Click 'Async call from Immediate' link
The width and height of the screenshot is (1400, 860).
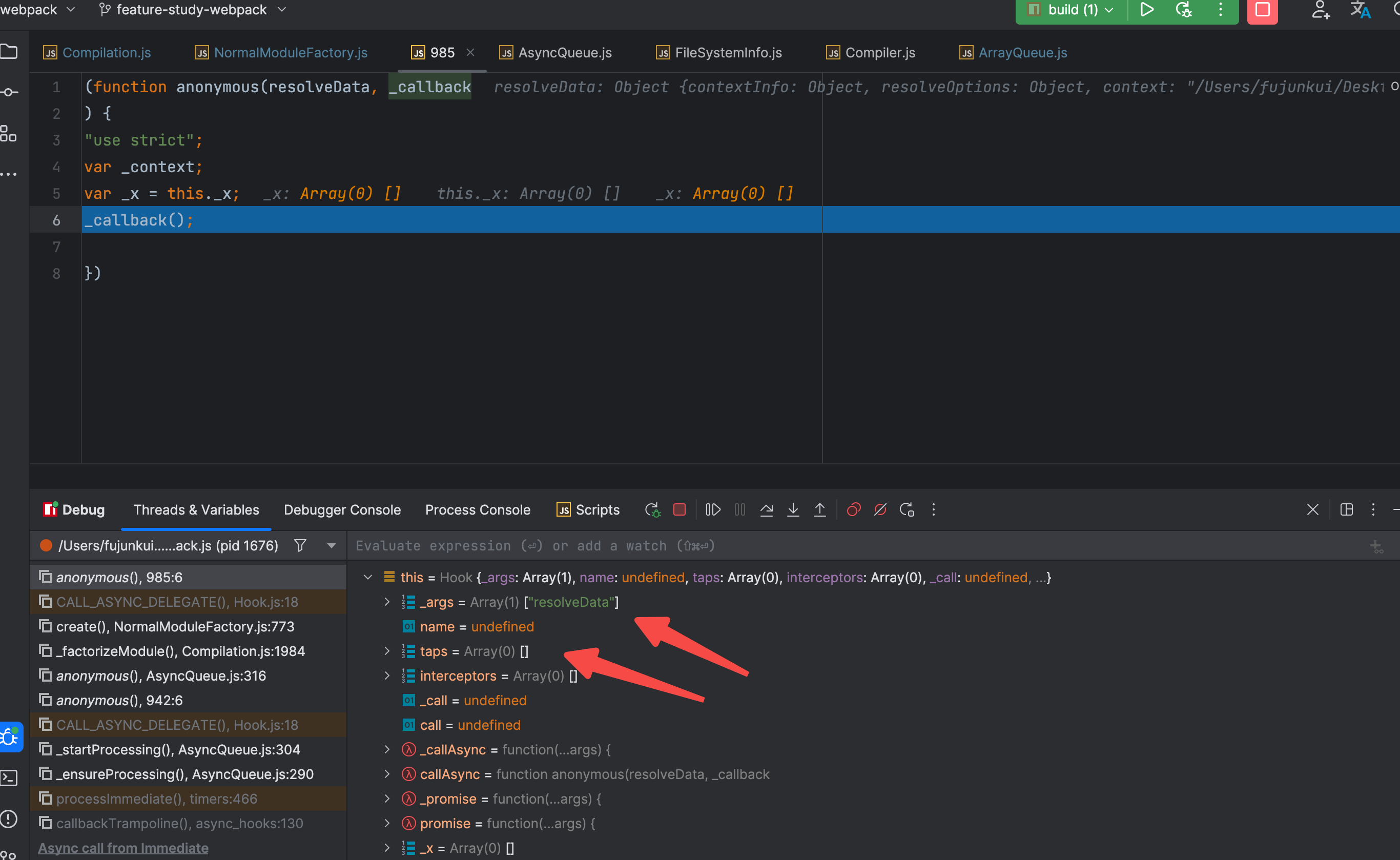pos(123,848)
